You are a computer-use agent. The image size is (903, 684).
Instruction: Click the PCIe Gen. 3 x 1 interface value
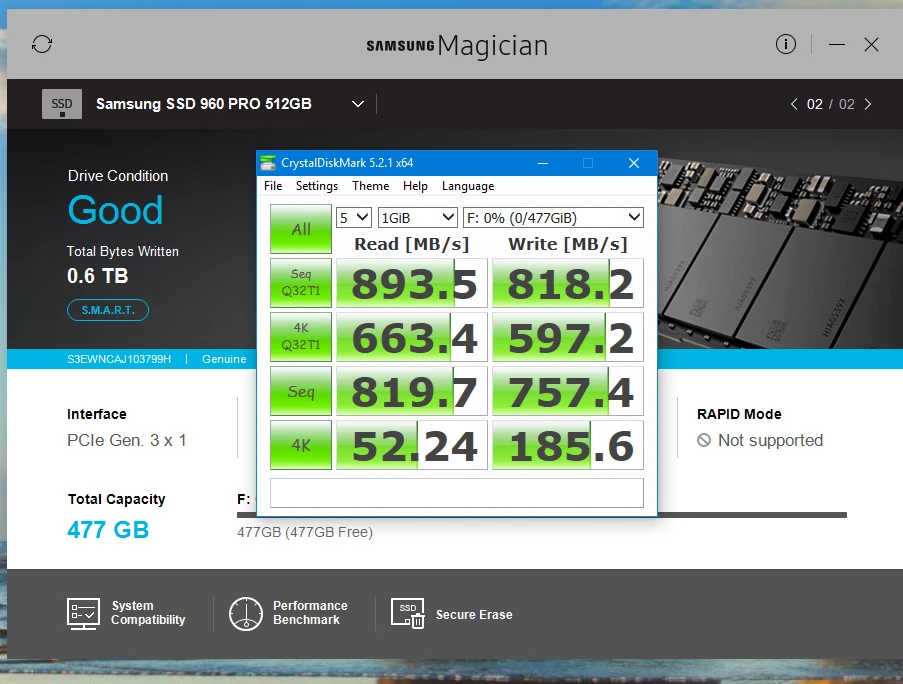[127, 440]
